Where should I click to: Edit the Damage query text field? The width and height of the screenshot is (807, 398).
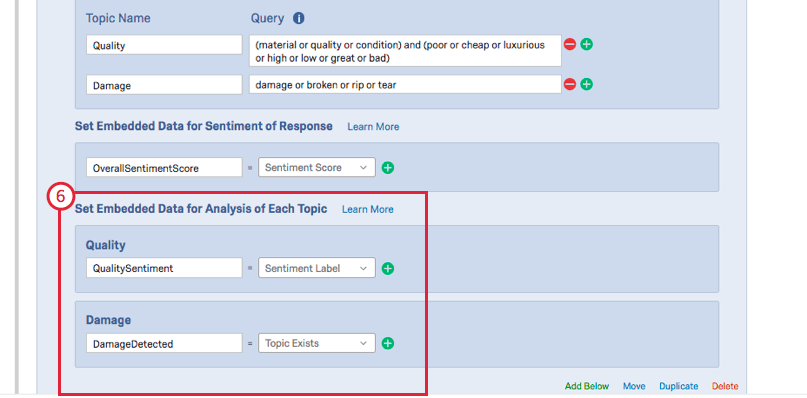405,84
